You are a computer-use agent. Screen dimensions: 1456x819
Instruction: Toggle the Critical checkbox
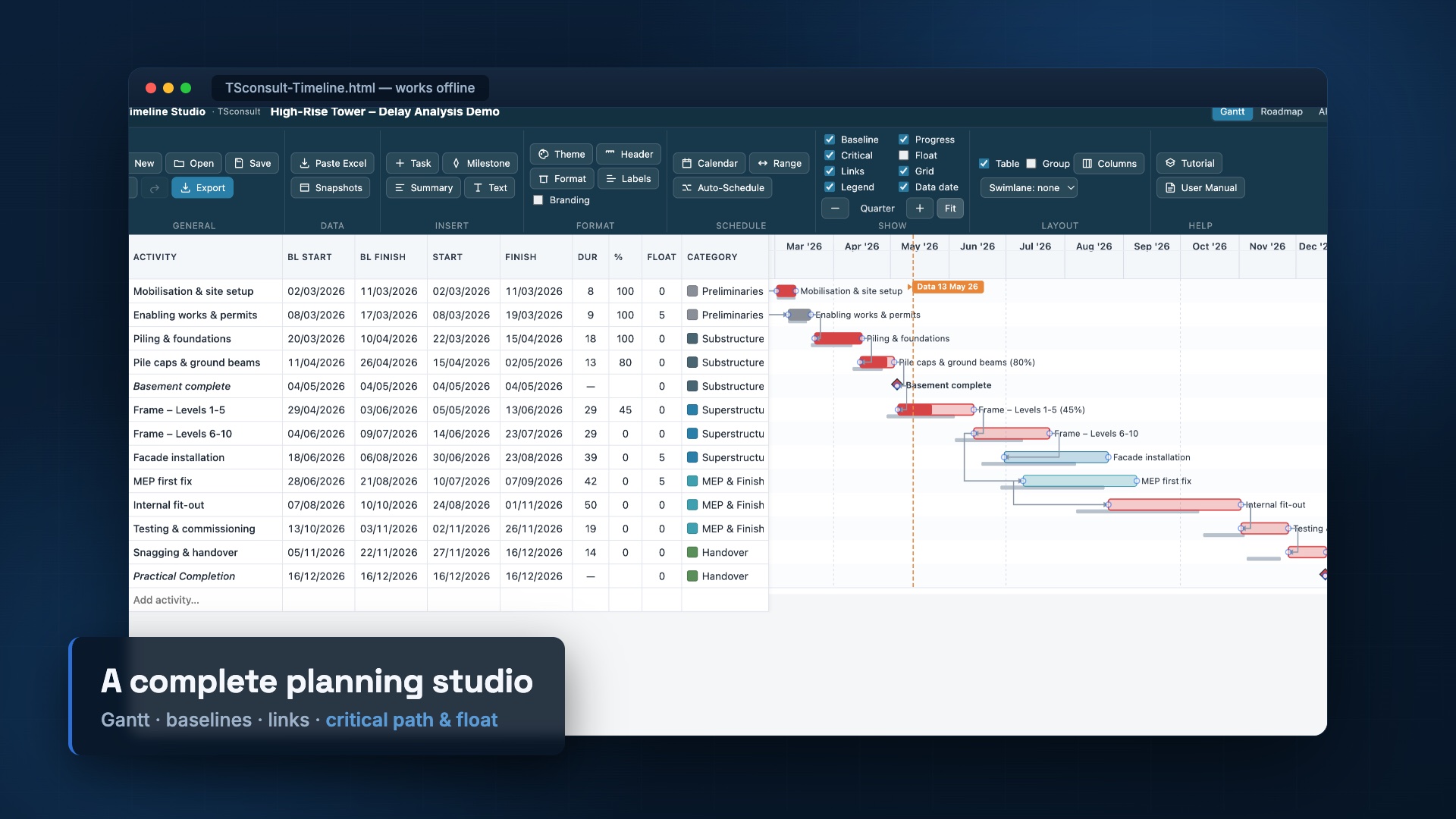click(x=830, y=155)
